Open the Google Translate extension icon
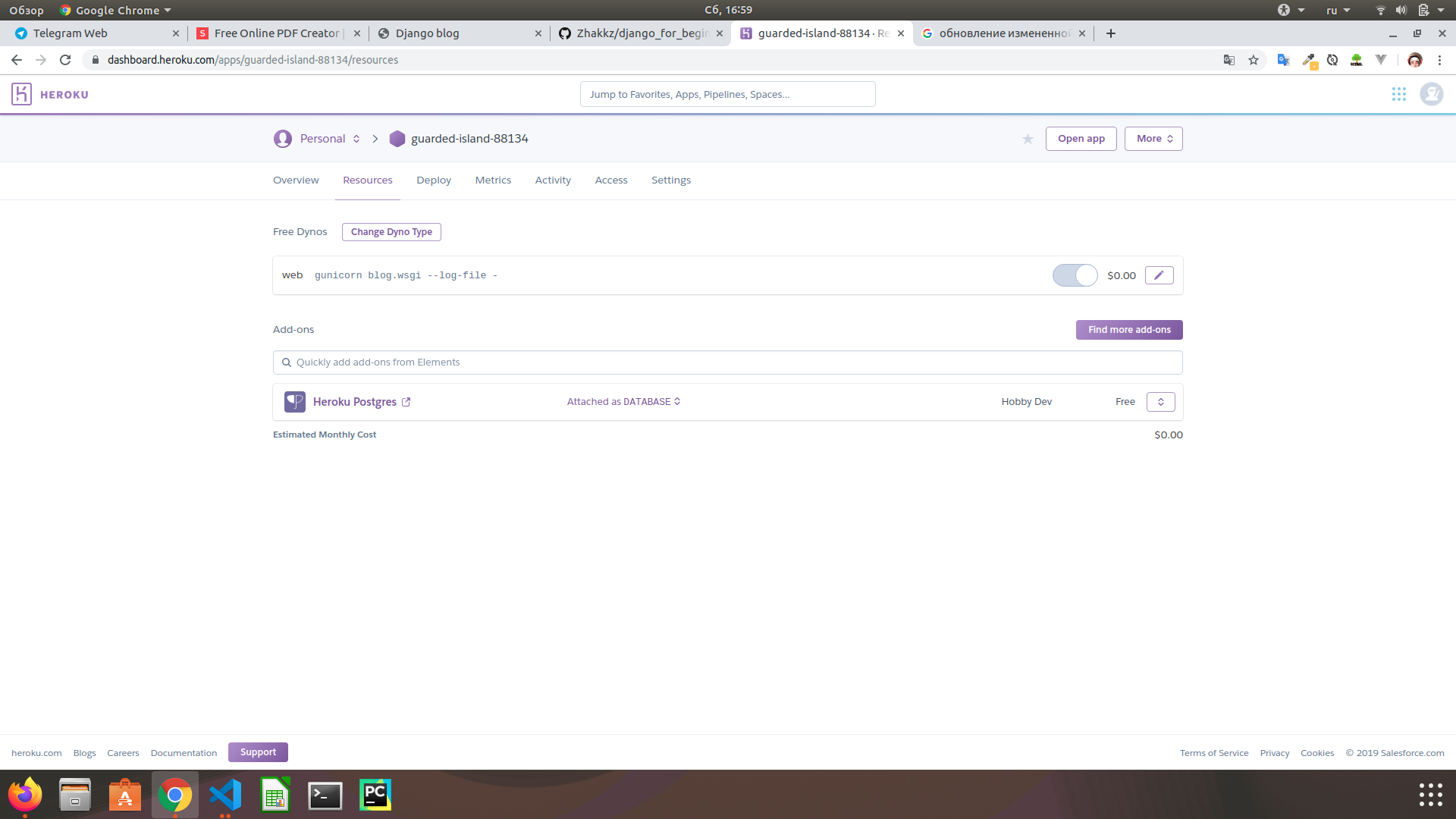The width and height of the screenshot is (1456, 819). (1283, 60)
